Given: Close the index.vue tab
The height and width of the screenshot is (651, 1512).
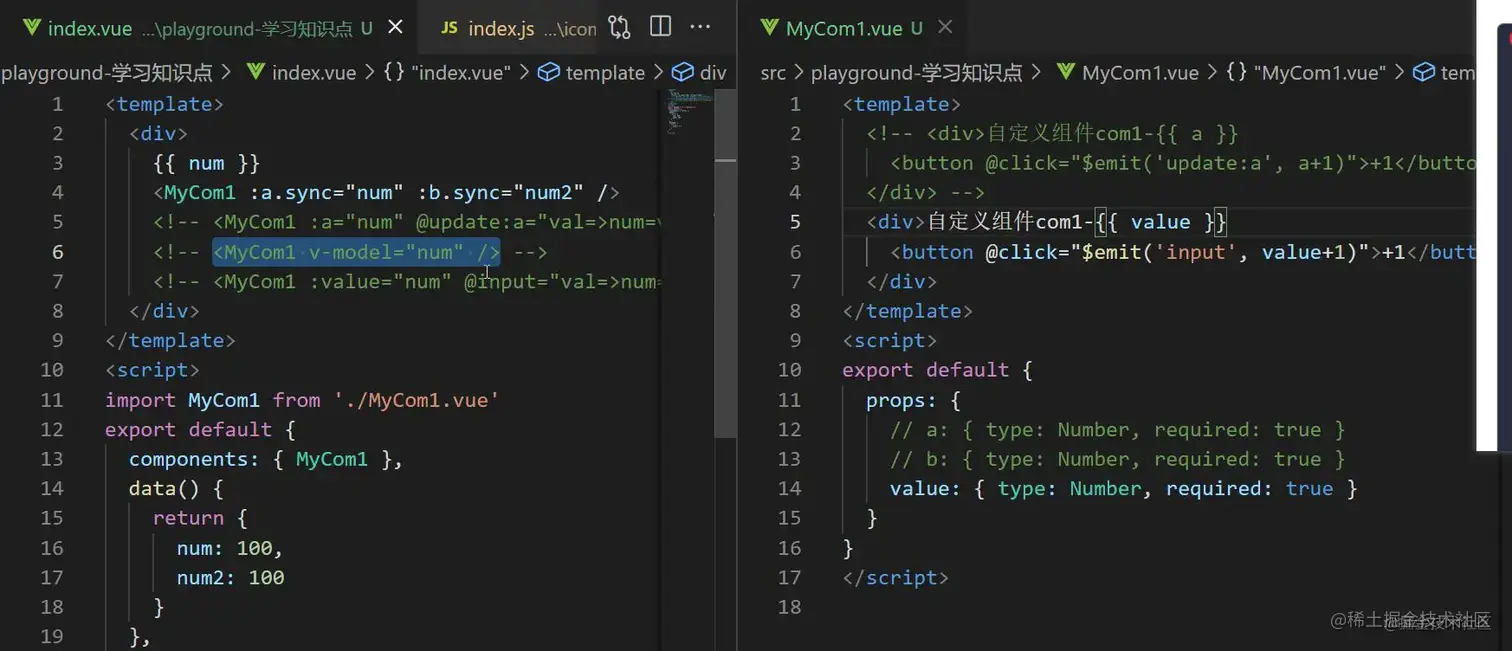Looking at the screenshot, I should point(395,28).
